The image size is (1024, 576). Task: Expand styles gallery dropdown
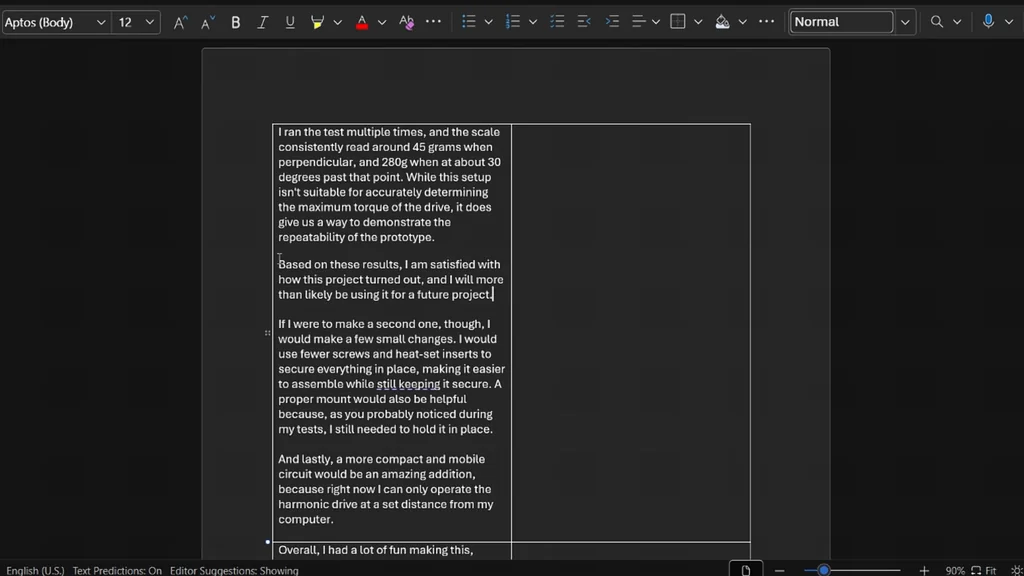tap(905, 22)
